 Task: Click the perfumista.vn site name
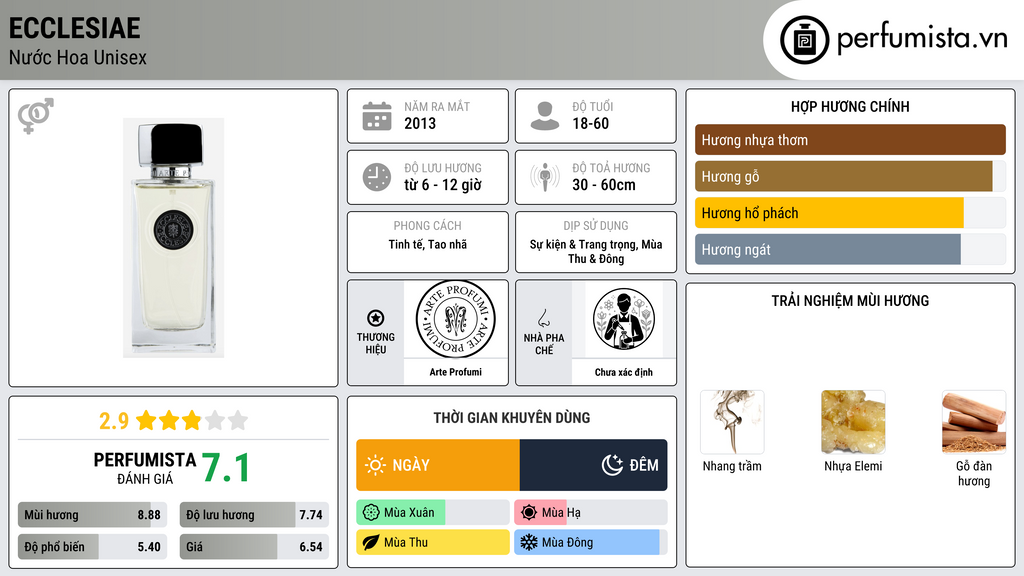922,39
